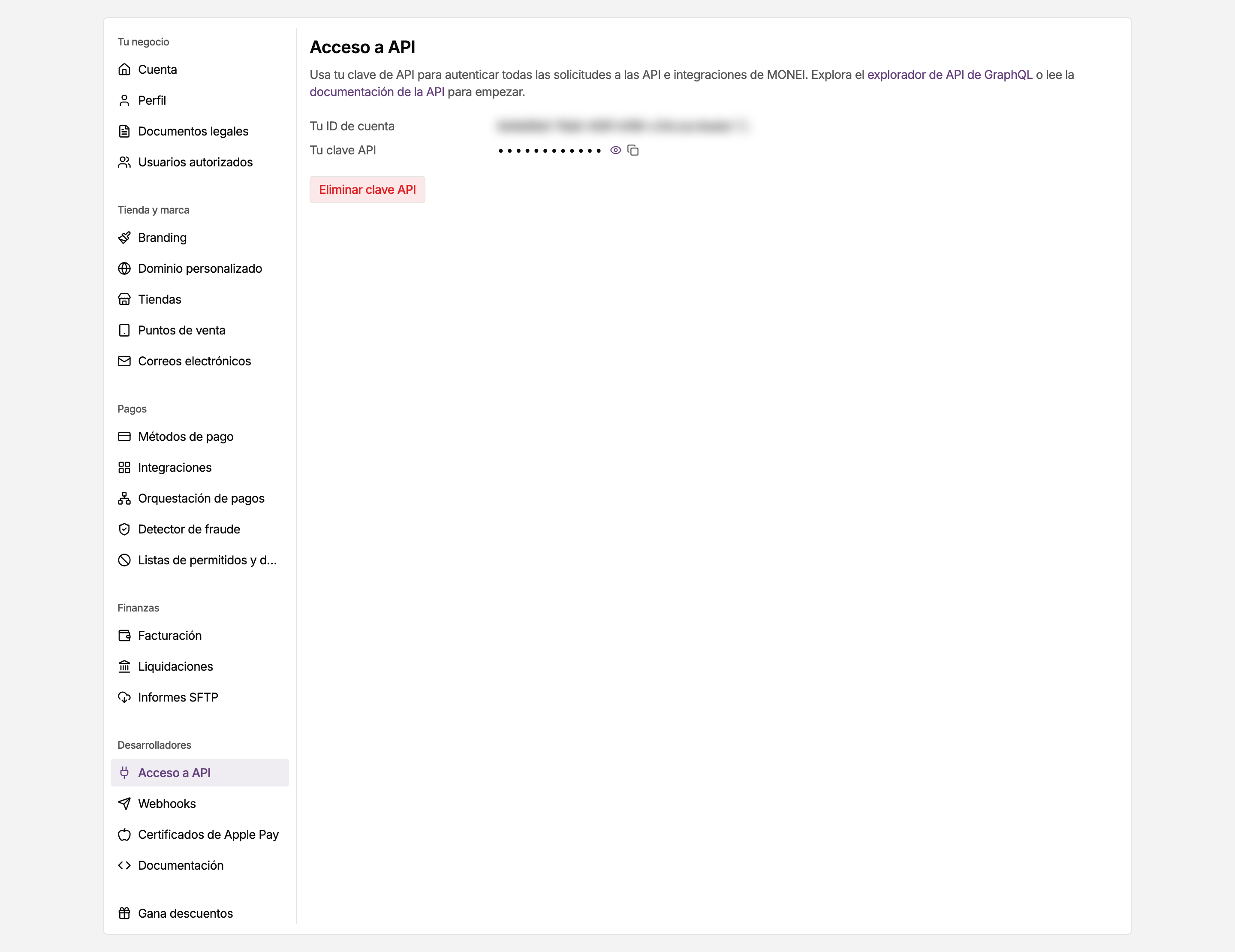Go to Perfil section
The width and height of the screenshot is (1235, 952).
(199, 101)
